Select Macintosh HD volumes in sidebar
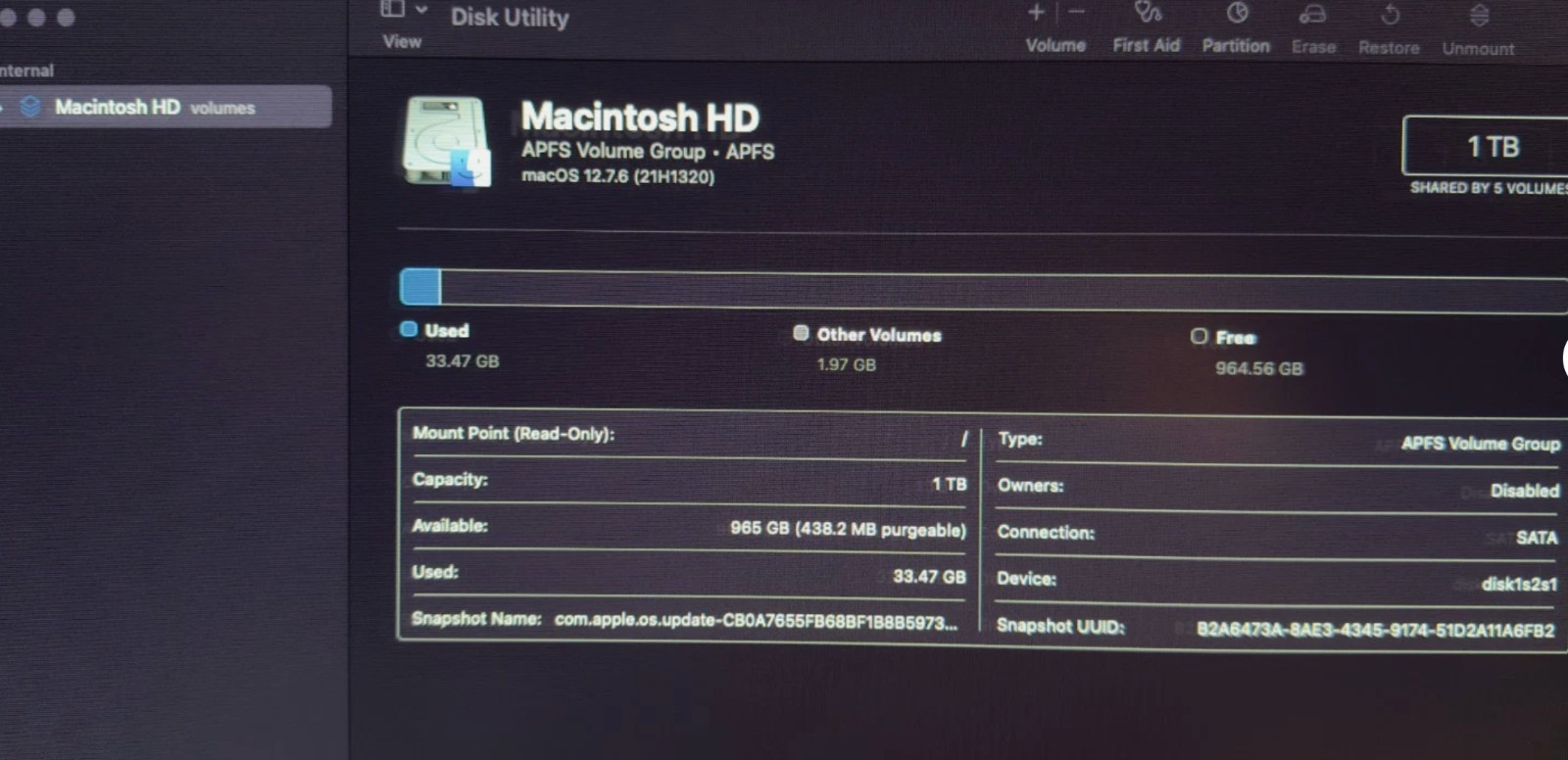Screen dimensions: 1568x760 [165, 107]
